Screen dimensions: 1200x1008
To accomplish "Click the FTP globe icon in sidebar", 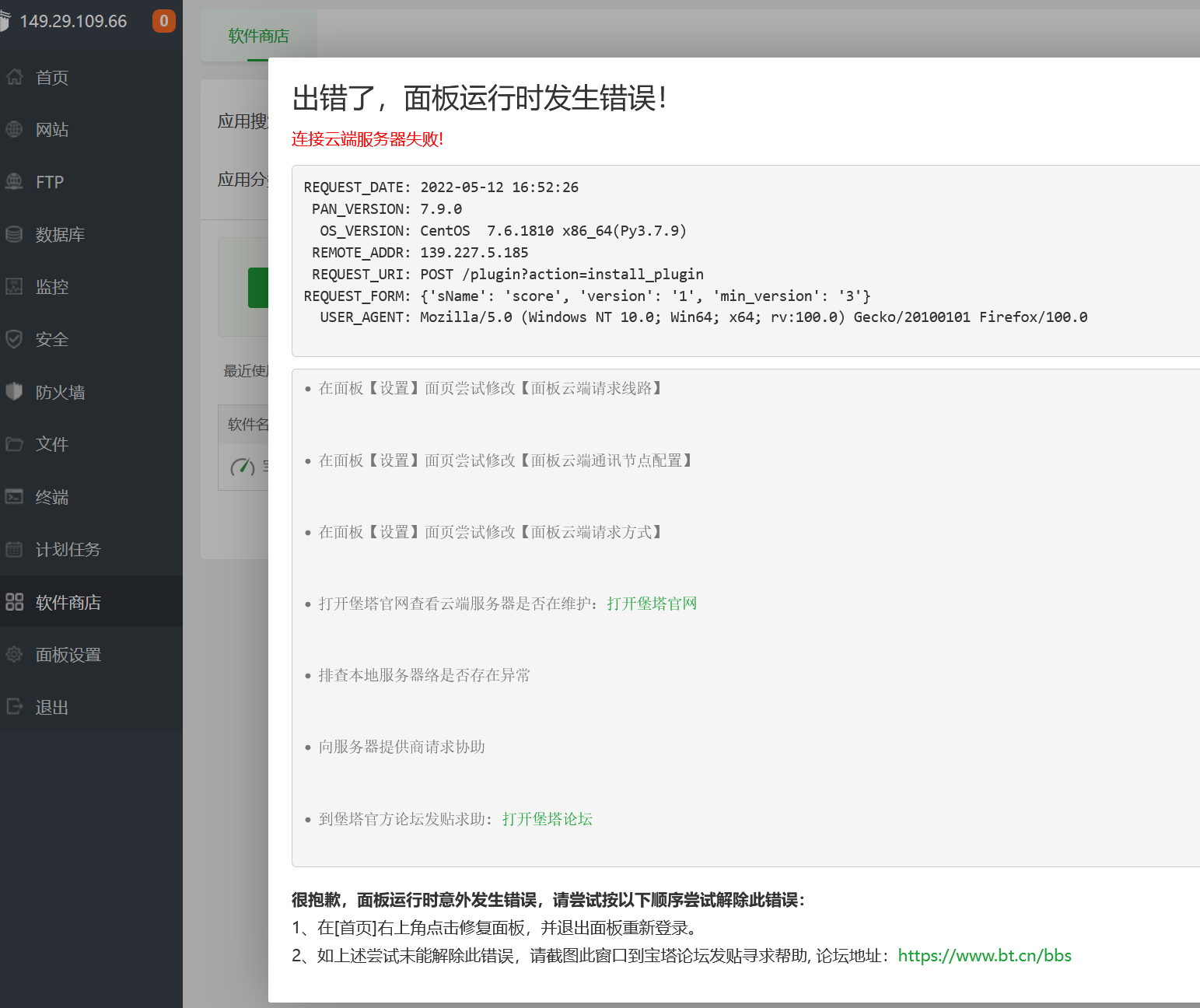I will click(x=14, y=182).
